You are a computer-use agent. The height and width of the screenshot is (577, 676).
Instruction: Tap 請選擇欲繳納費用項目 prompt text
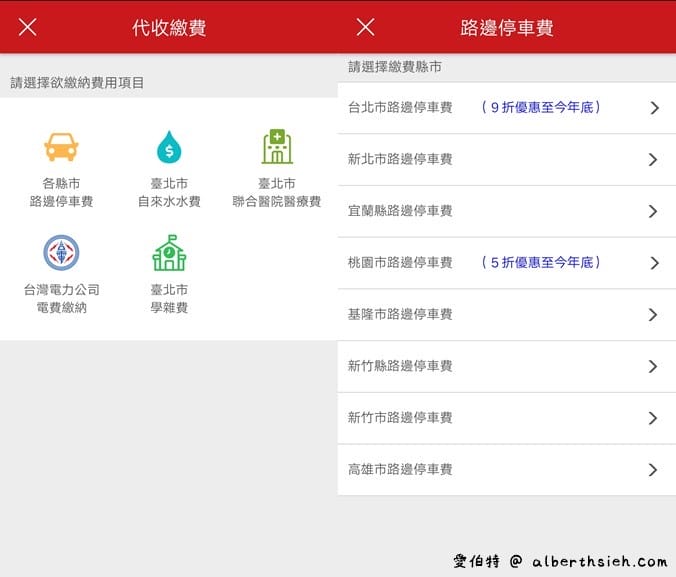click(77, 82)
